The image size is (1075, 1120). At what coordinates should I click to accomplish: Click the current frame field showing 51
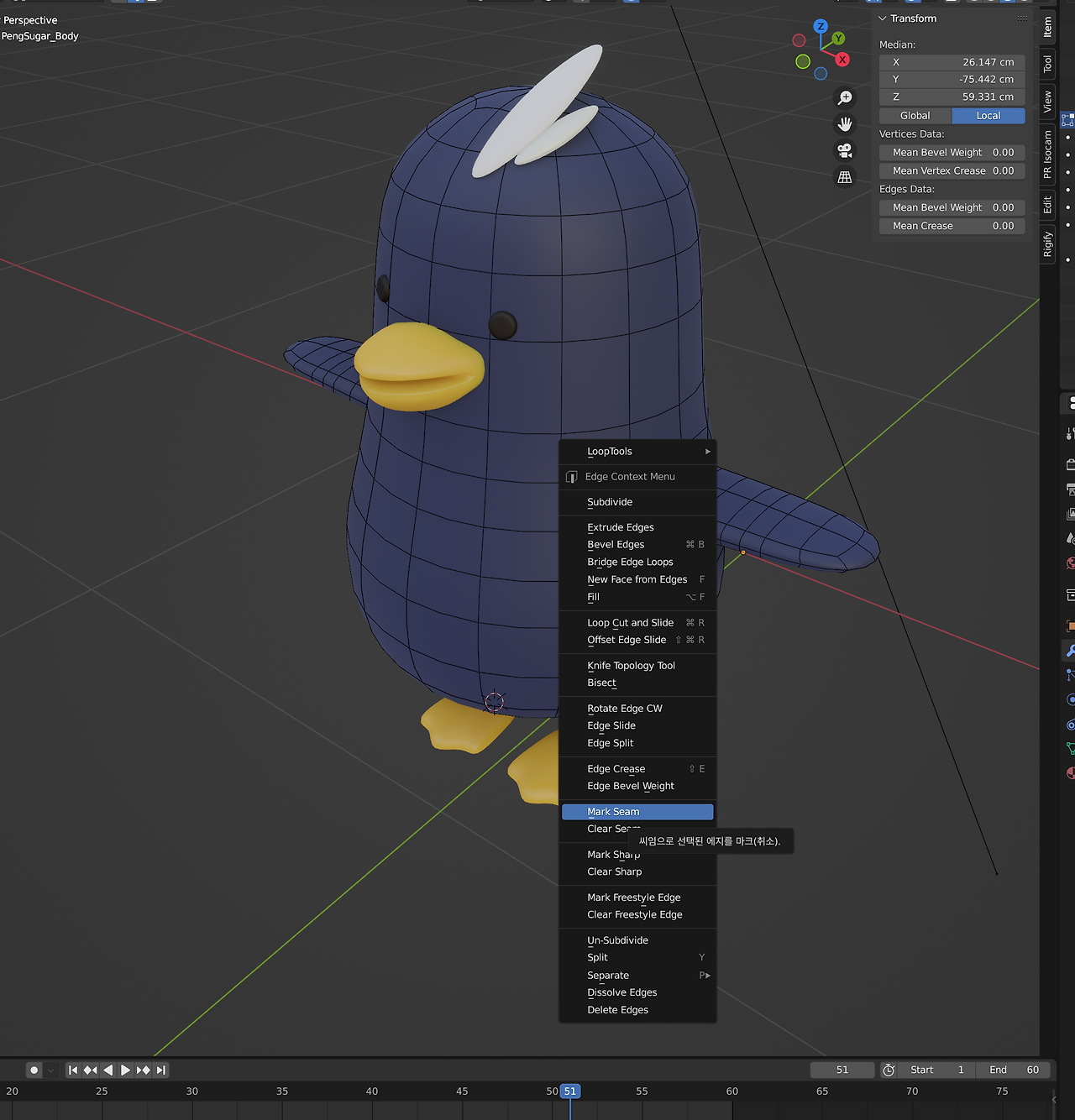pyautogui.click(x=842, y=1070)
